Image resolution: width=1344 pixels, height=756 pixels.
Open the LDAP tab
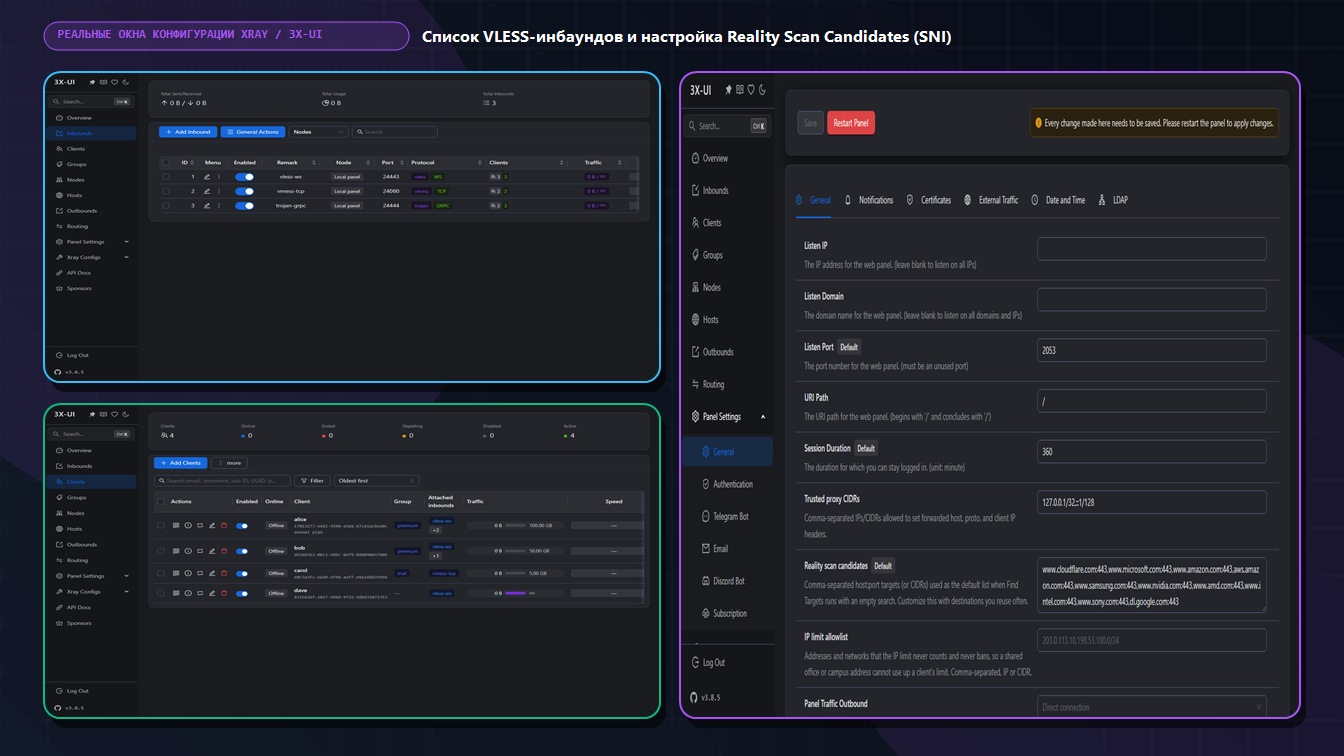(1113, 200)
